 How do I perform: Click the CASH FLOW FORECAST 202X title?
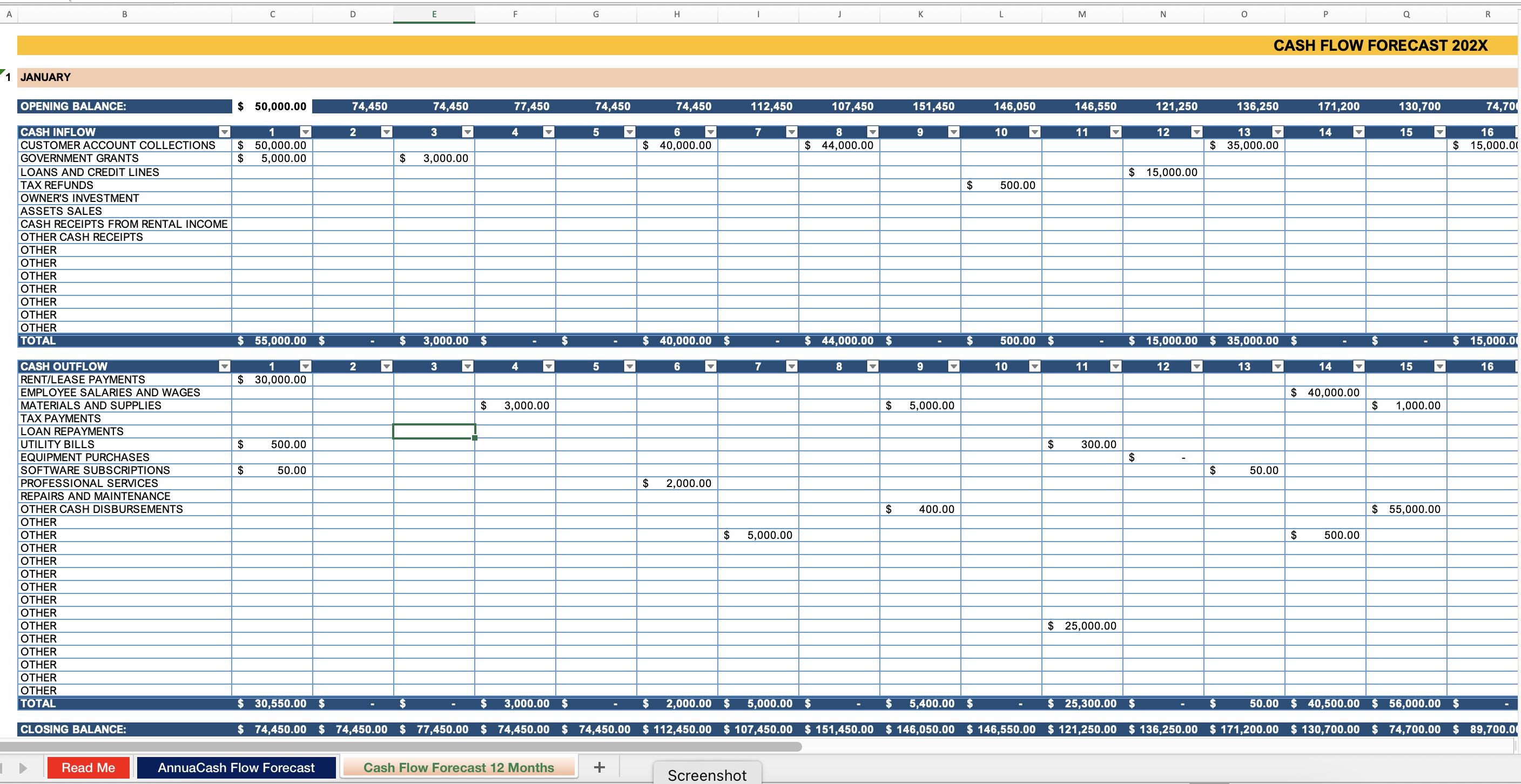pos(1381,45)
